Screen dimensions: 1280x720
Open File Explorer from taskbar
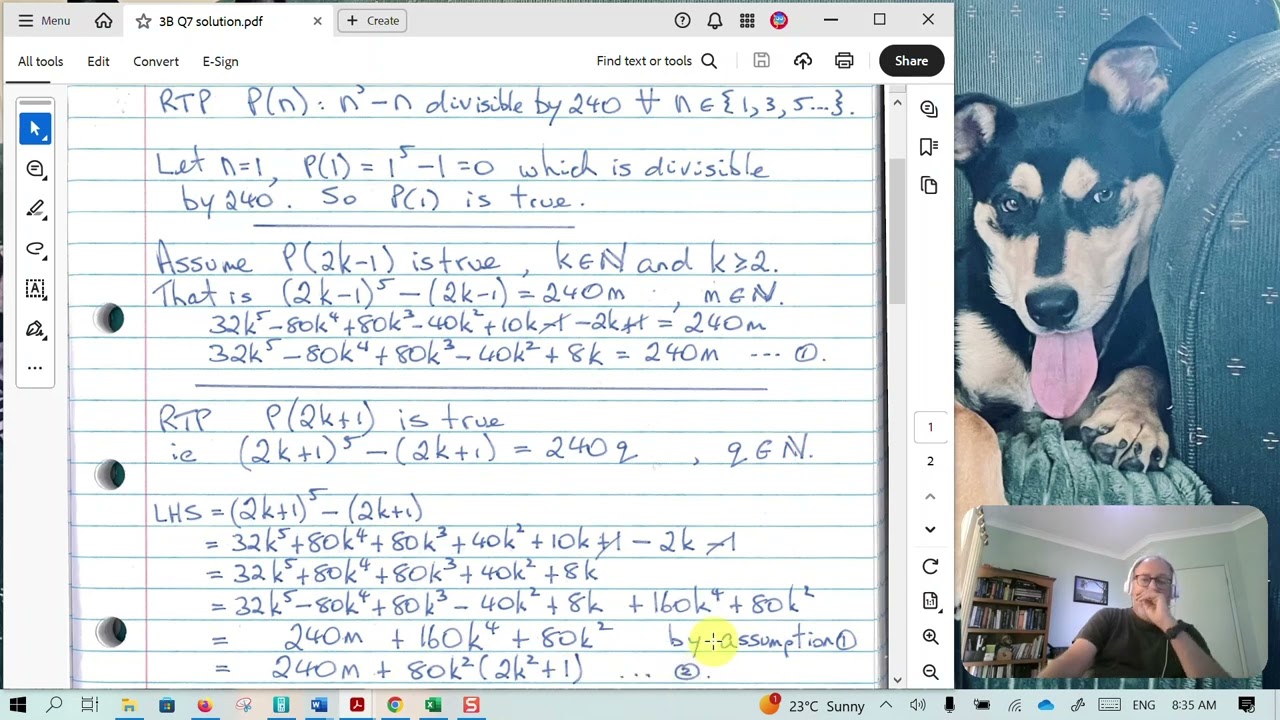coord(128,705)
